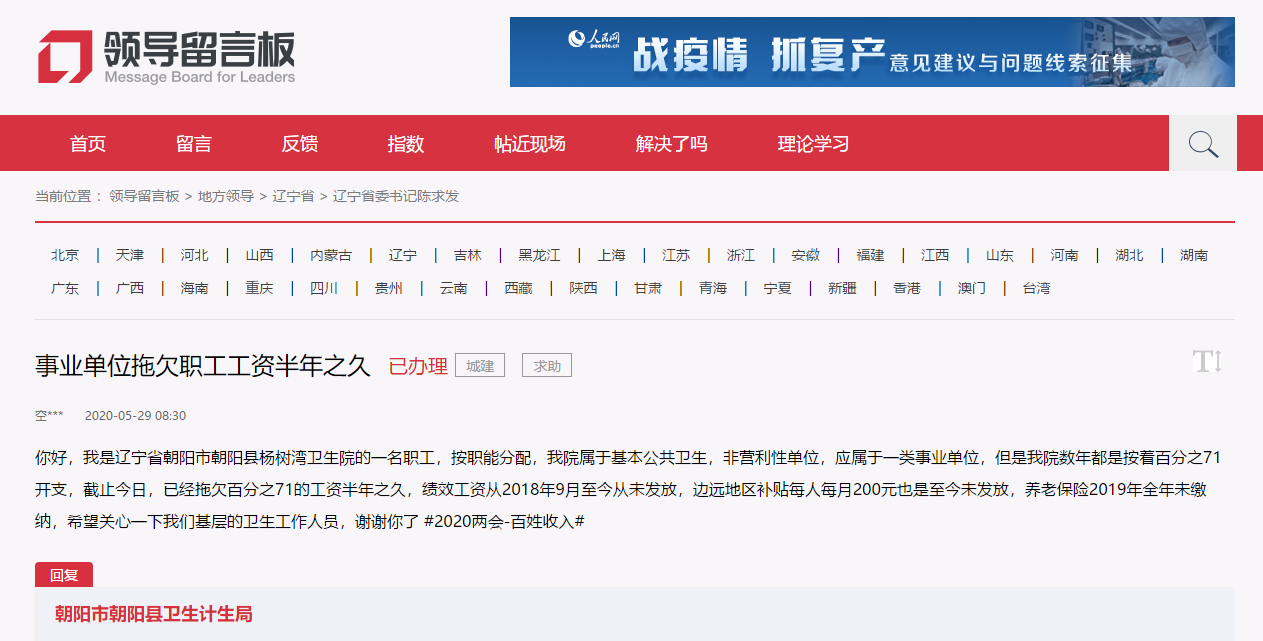Pick 台湾 in the region list
1263x641 pixels.
(1036, 288)
